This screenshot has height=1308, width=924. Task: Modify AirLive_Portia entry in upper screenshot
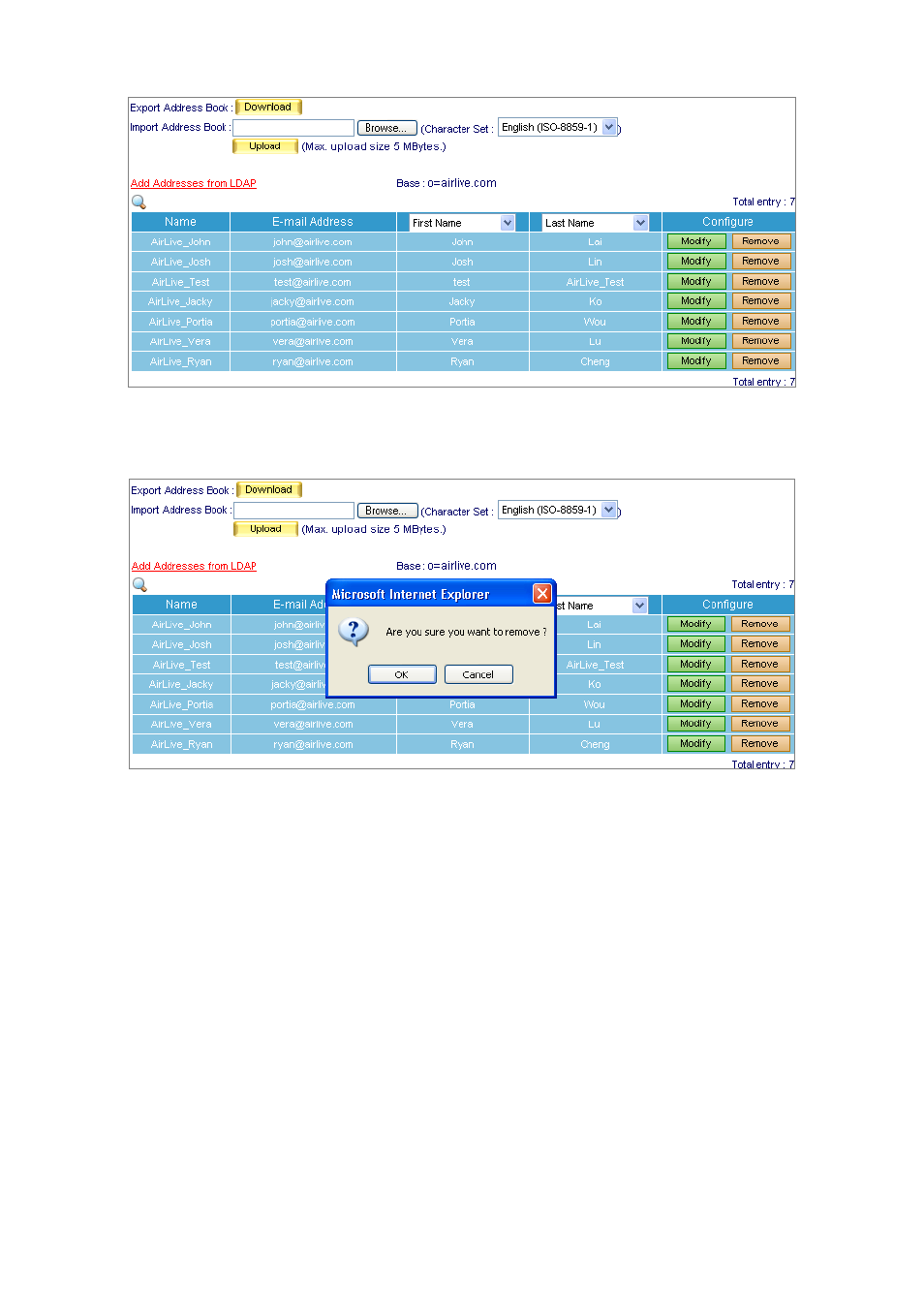coord(696,321)
